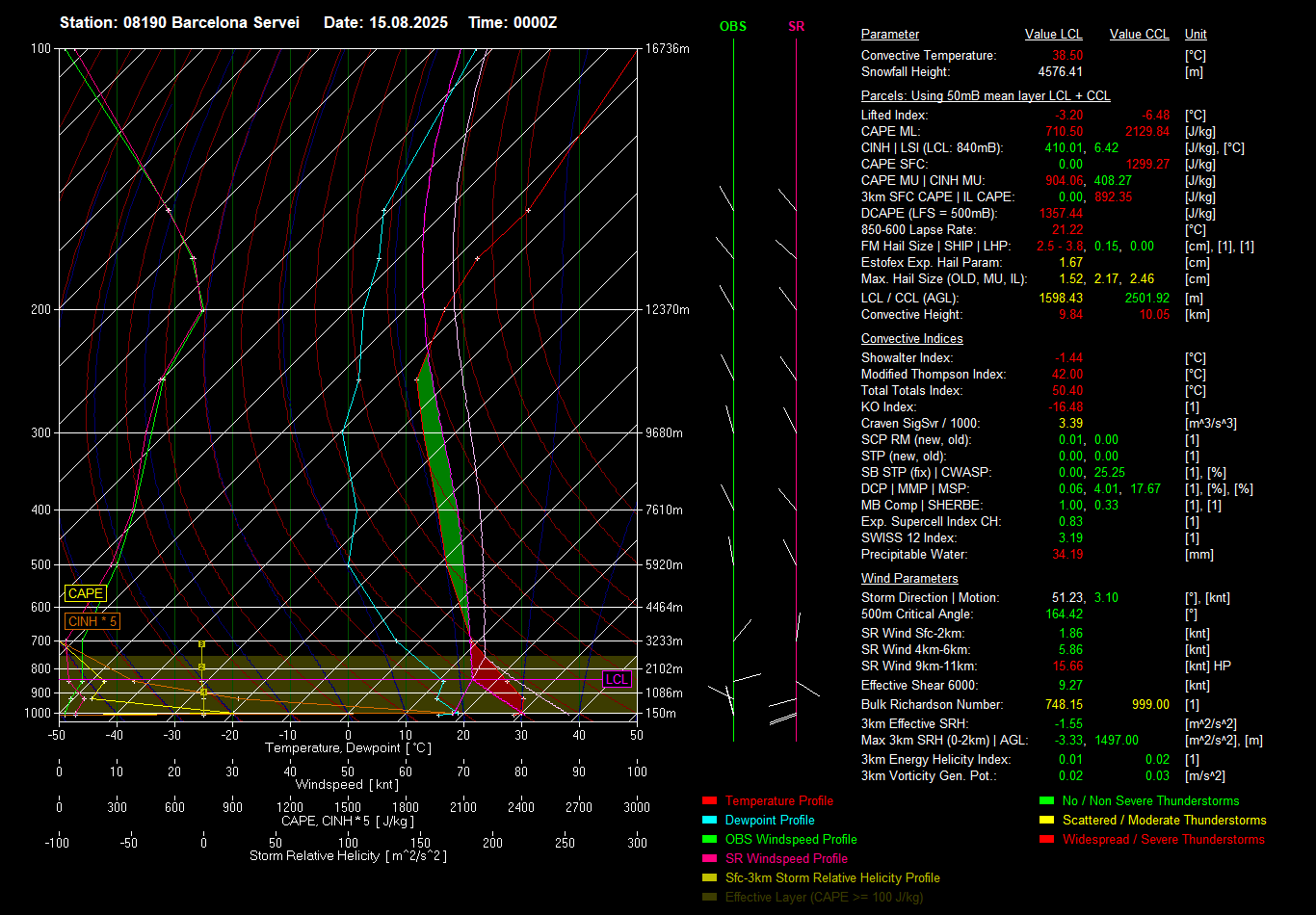Click LCL height value 1598.43
Screen dimensions: 1316x915
click(1061, 299)
